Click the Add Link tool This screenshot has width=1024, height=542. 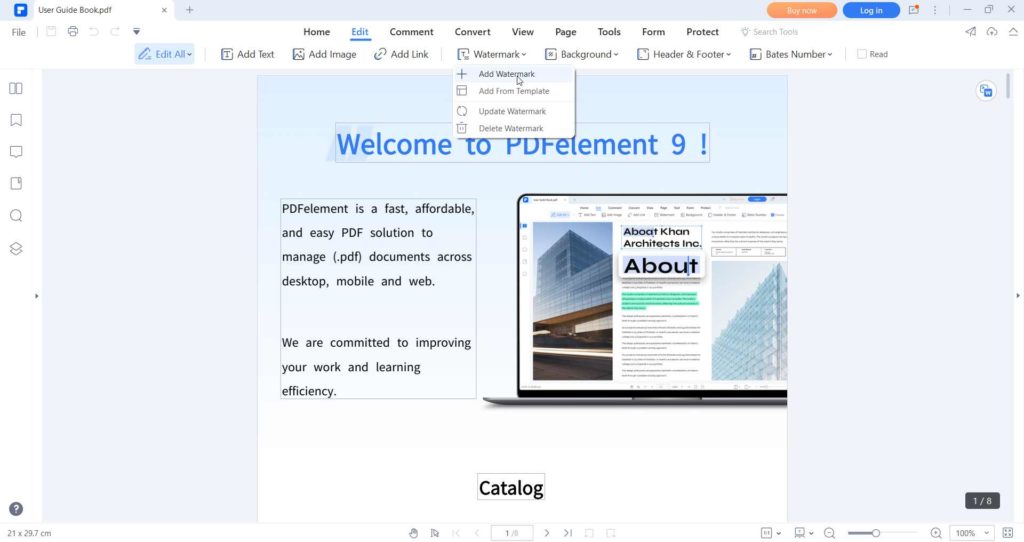click(x=401, y=54)
